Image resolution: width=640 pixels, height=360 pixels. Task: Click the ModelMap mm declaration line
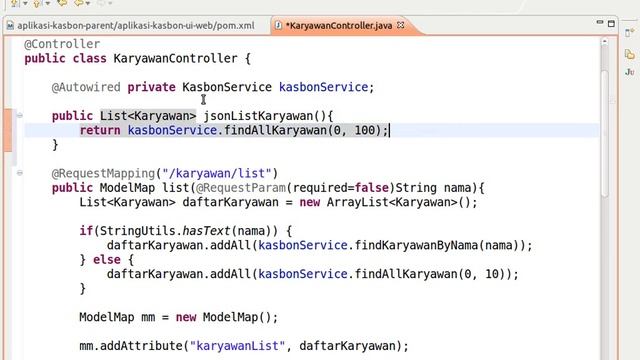pyautogui.click(x=179, y=317)
